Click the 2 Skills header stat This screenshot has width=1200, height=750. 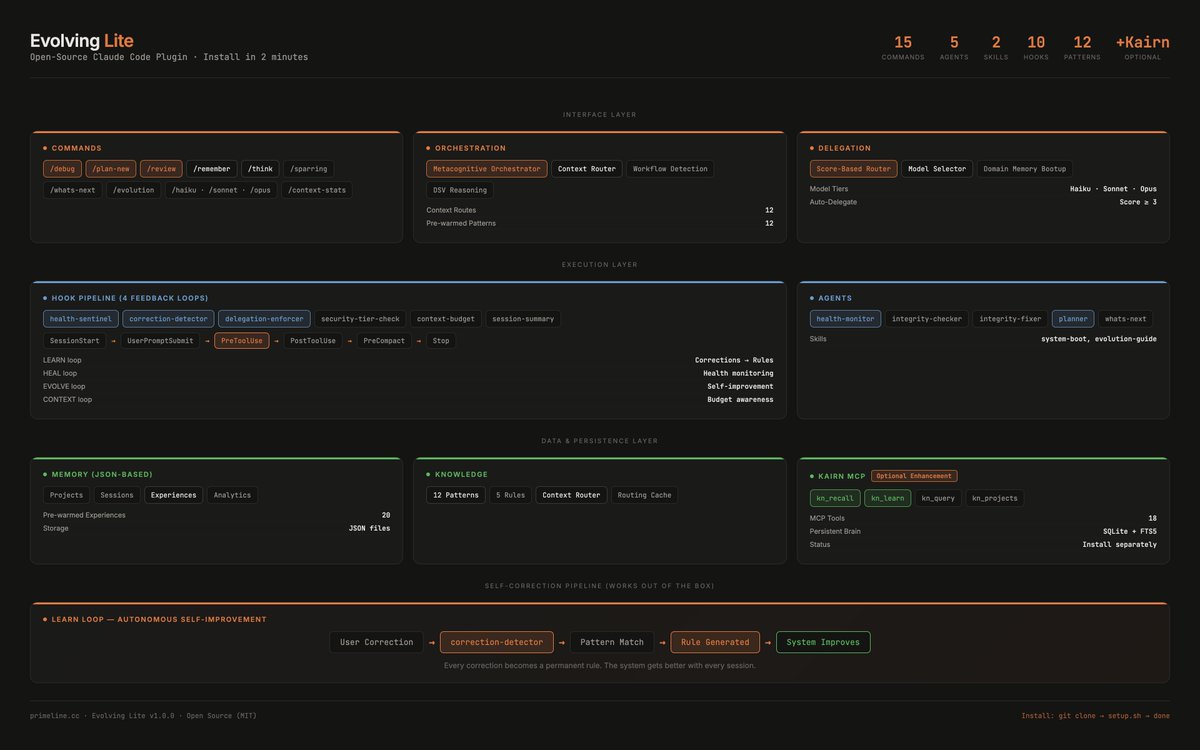996,47
